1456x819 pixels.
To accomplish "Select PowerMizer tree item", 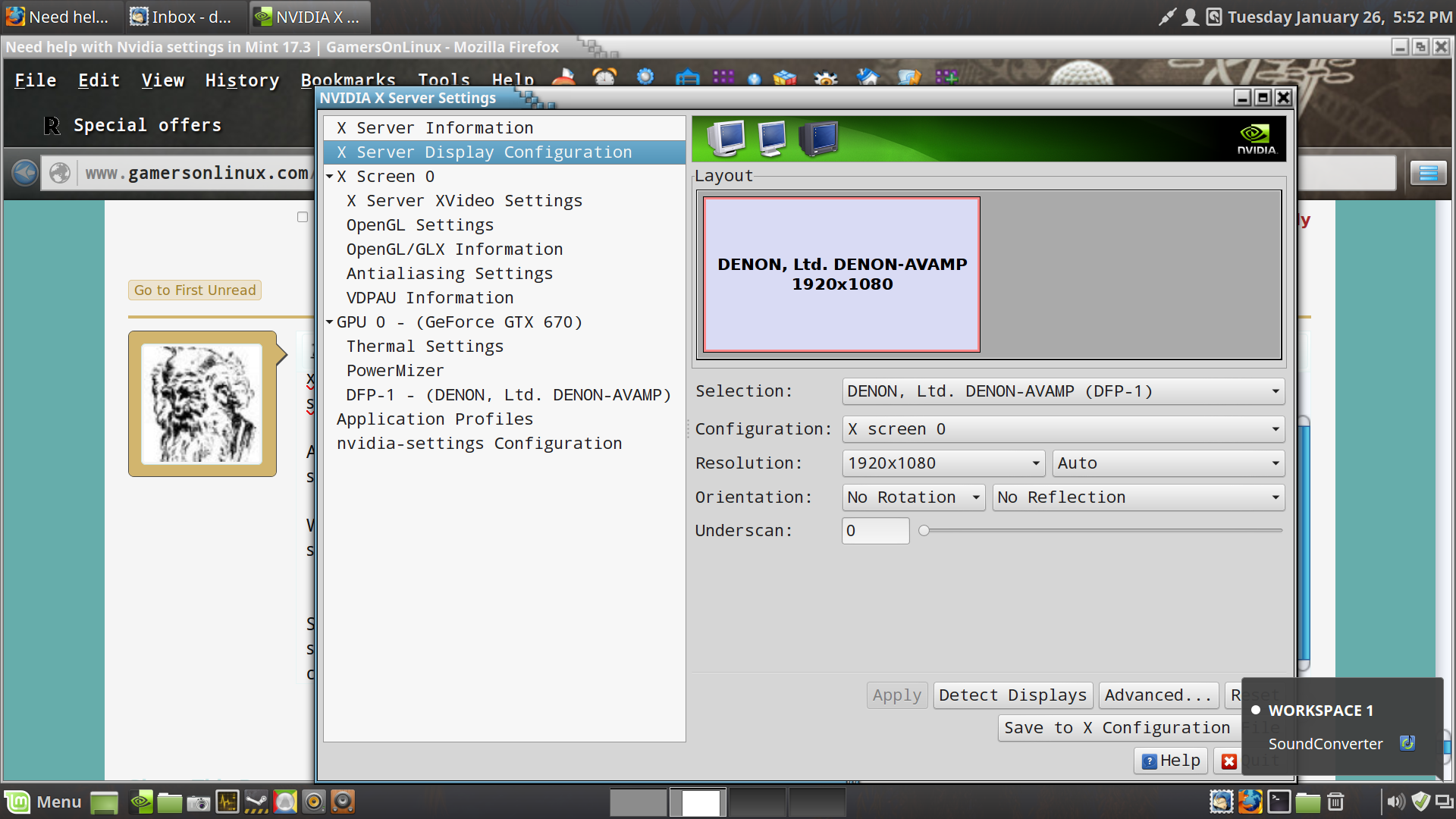I will 504,371.
